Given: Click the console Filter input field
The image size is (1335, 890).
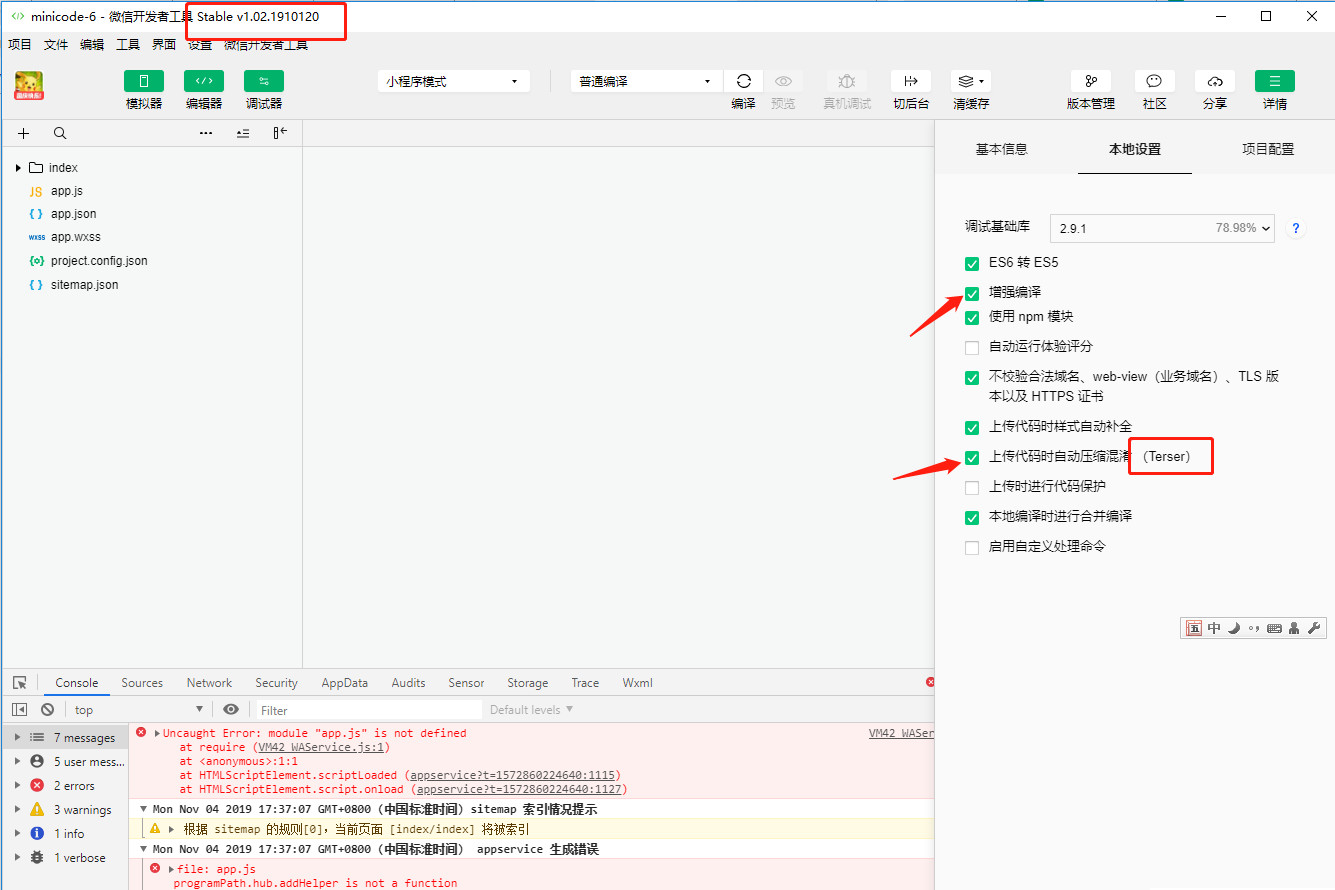Looking at the screenshot, I should coord(367,710).
